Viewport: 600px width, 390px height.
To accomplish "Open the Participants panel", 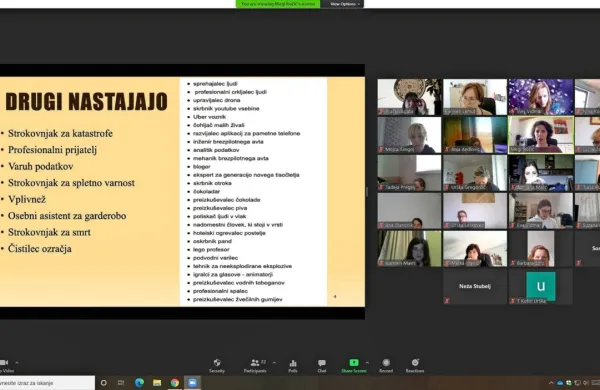I will pos(255,363).
